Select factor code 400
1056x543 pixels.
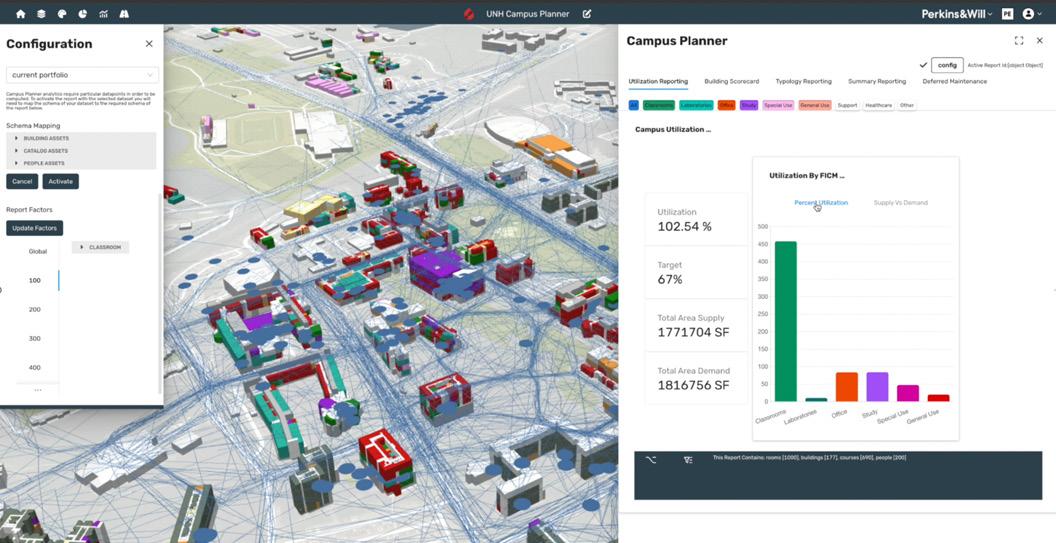35,367
